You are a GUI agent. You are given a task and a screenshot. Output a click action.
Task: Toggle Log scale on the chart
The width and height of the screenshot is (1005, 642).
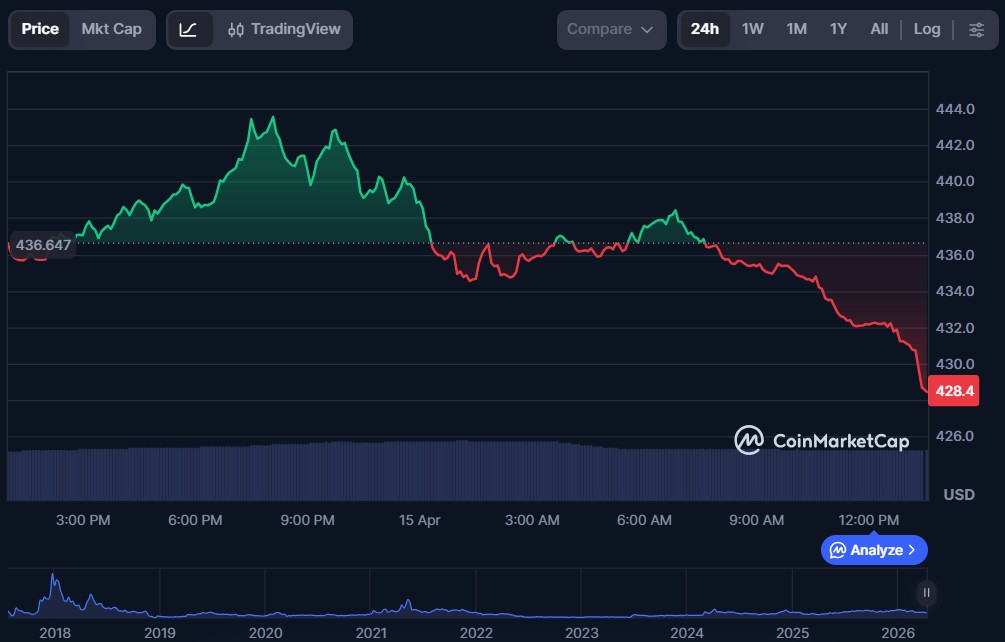coord(926,29)
